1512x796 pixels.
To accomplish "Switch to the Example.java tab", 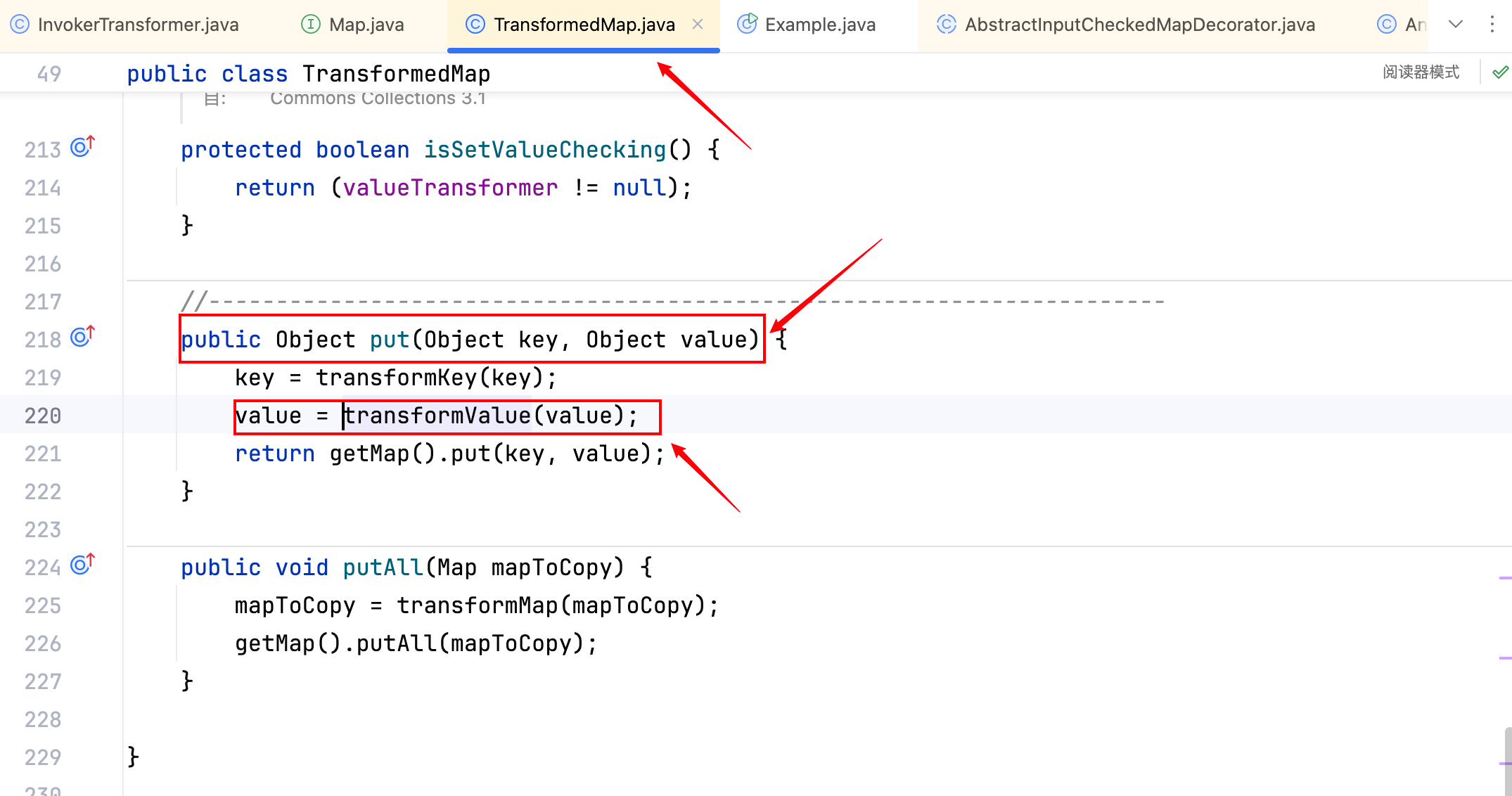I will click(x=819, y=25).
